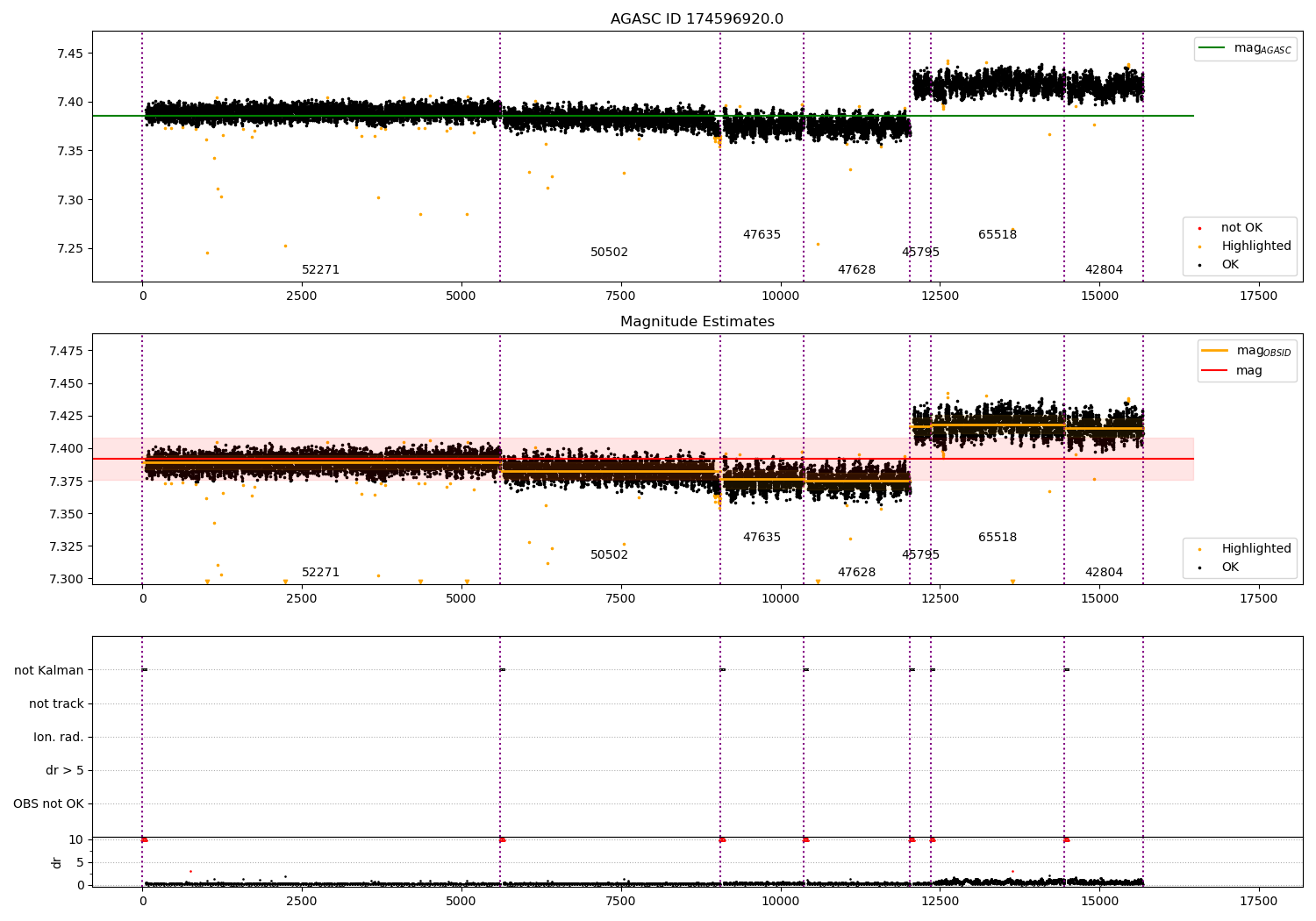Click the 'dr > 5' axis label
The image size is (1316, 921).
pyautogui.click(x=65, y=770)
